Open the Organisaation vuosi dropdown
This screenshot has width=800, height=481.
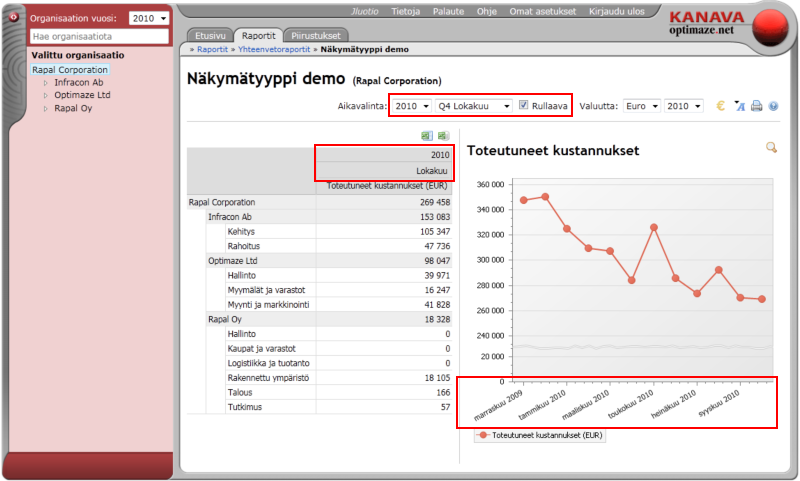150,18
